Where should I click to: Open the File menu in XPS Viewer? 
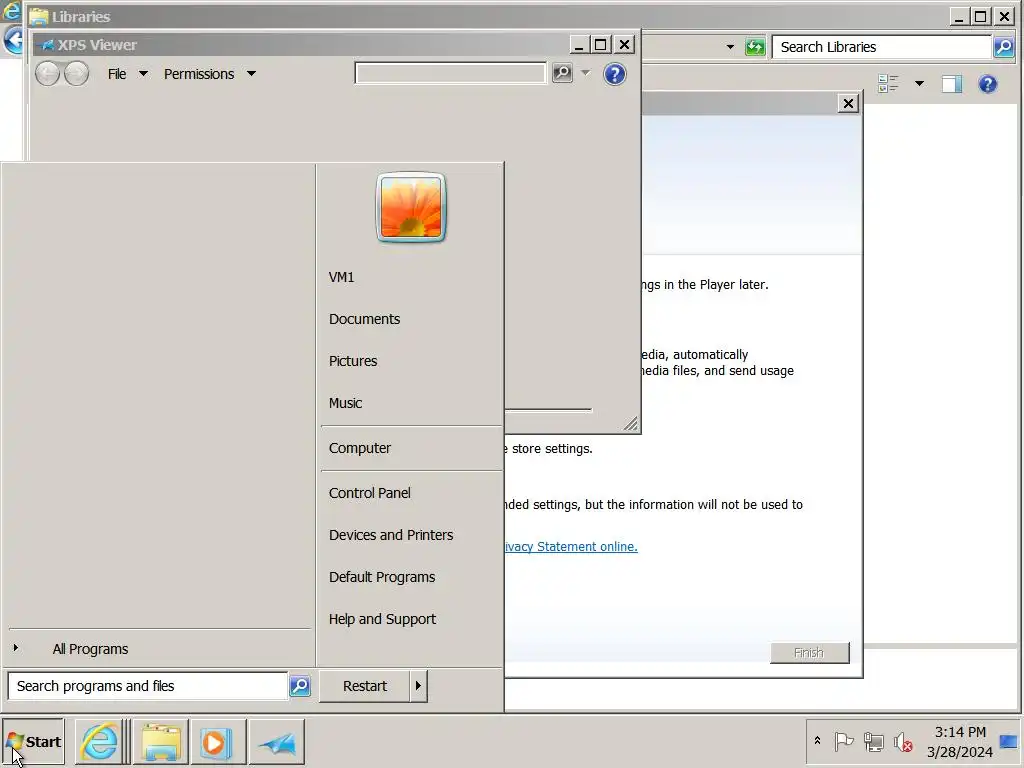[x=127, y=74]
